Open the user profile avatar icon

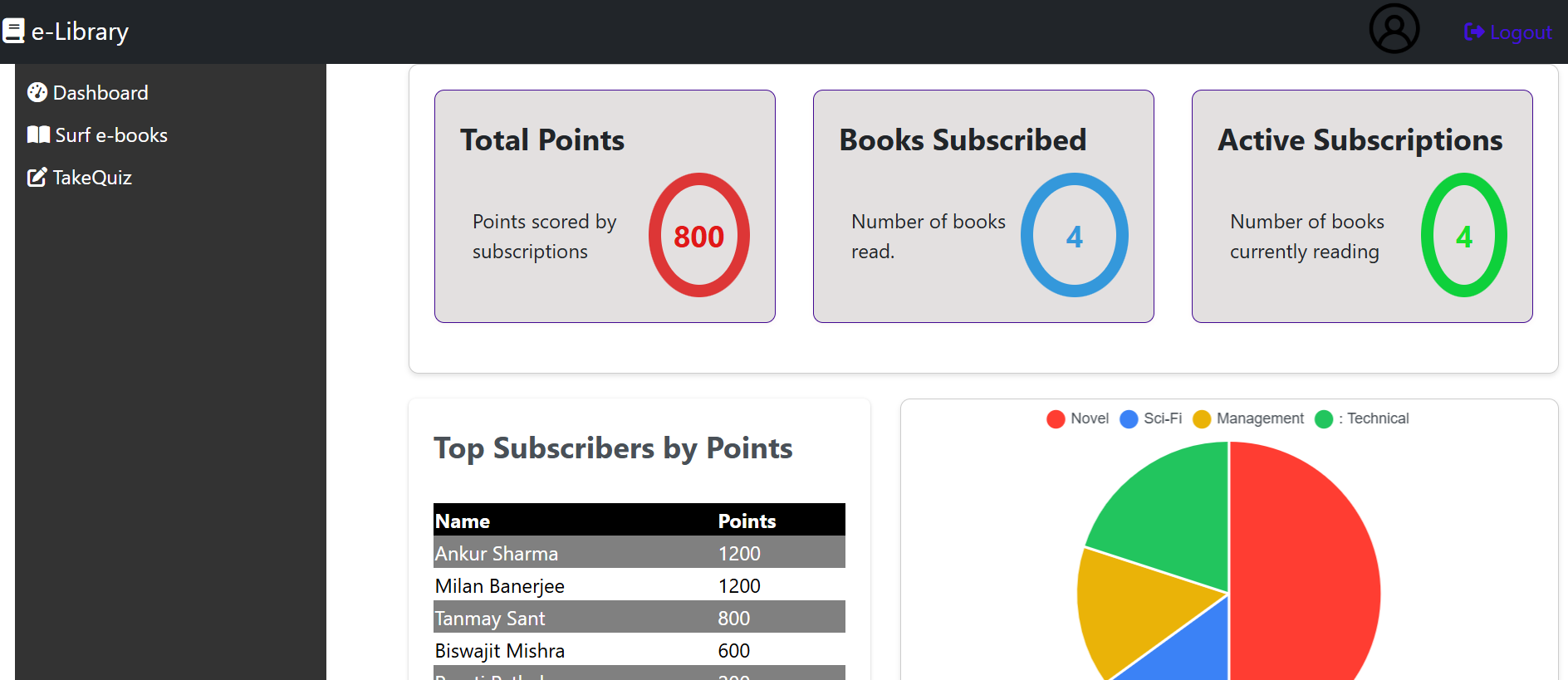tap(1394, 29)
